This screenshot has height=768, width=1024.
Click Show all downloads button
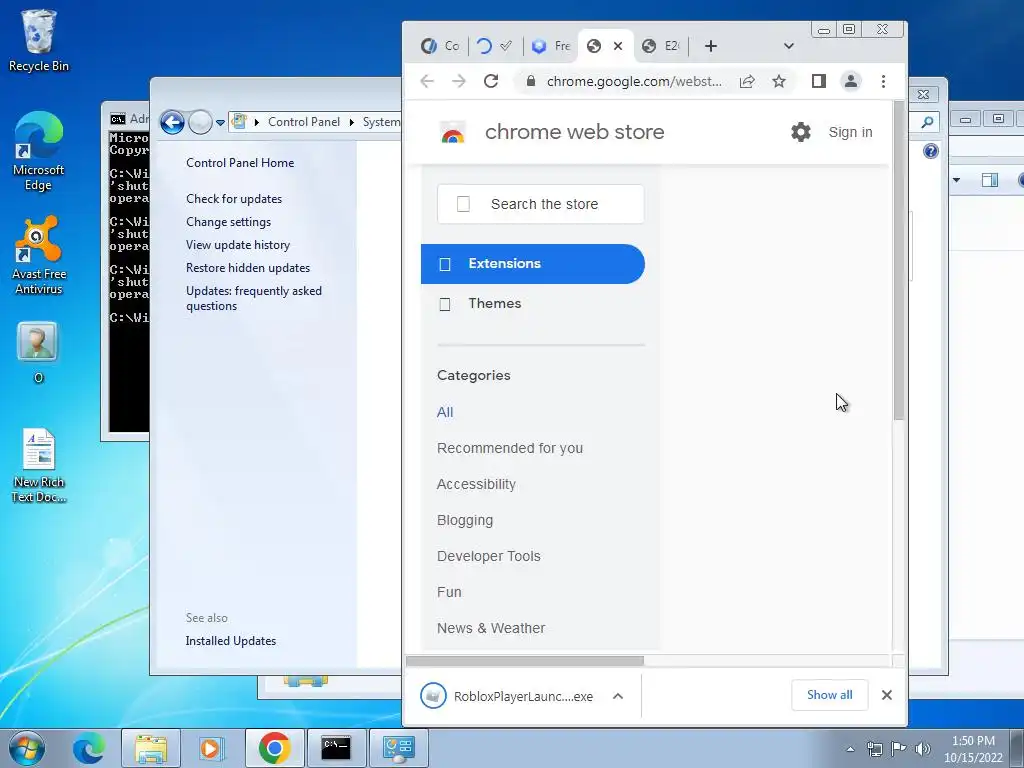pyautogui.click(x=829, y=695)
